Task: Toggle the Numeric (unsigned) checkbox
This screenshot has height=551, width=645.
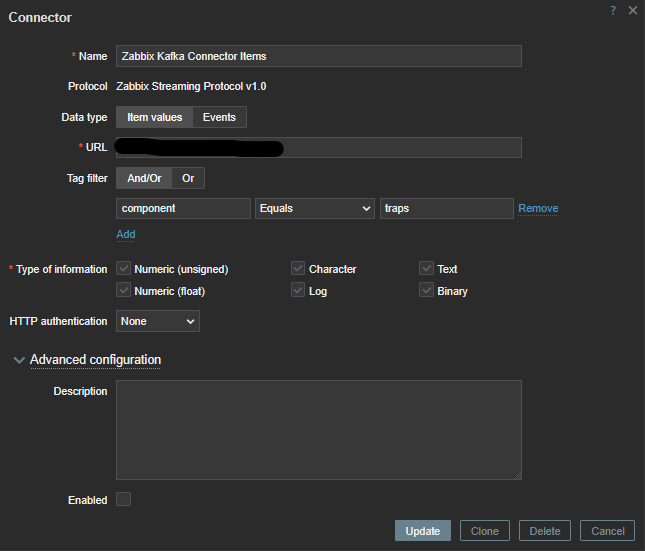Action: click(x=124, y=269)
